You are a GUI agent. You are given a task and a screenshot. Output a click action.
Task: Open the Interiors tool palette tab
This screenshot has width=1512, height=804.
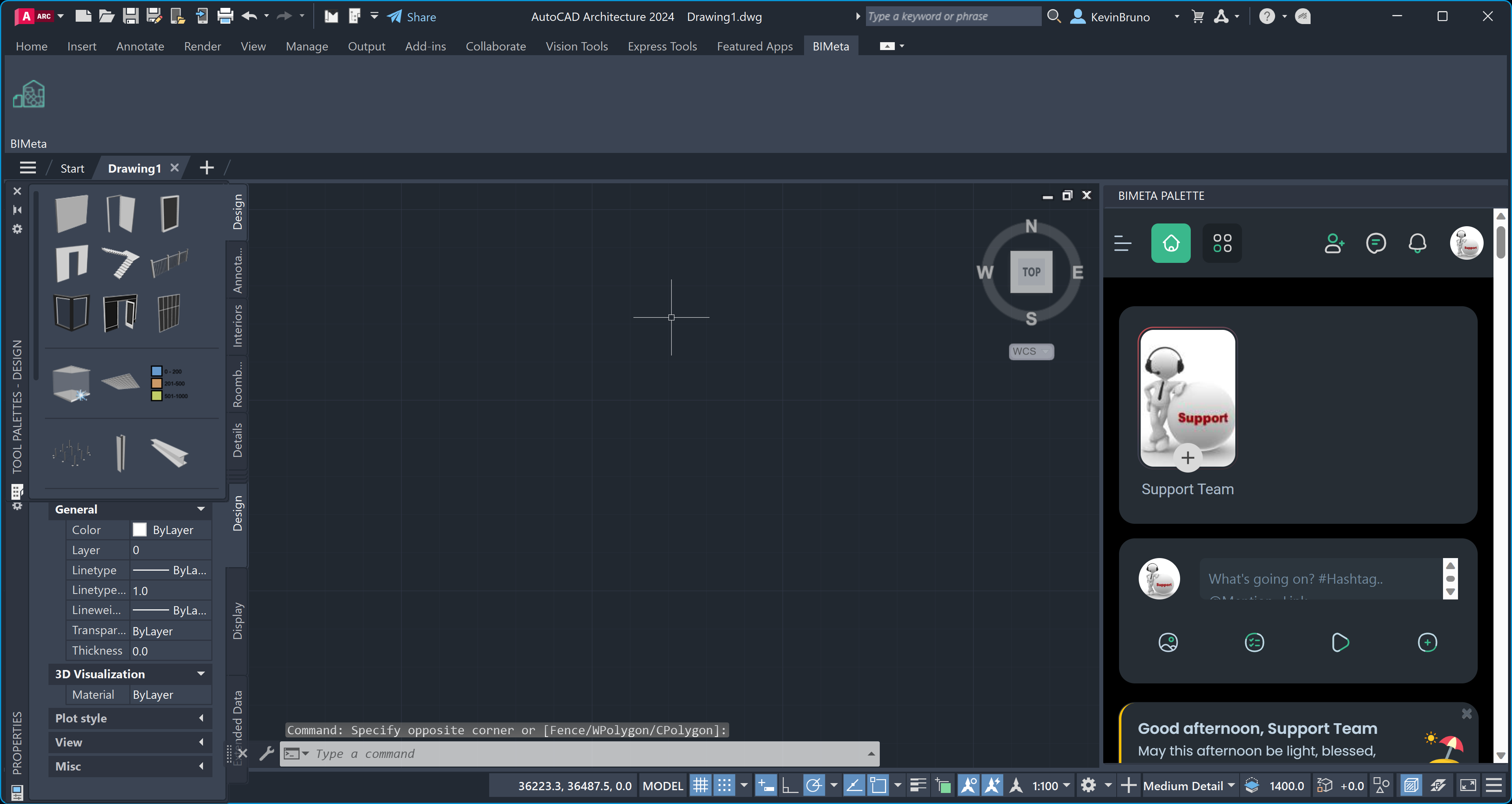[237, 326]
